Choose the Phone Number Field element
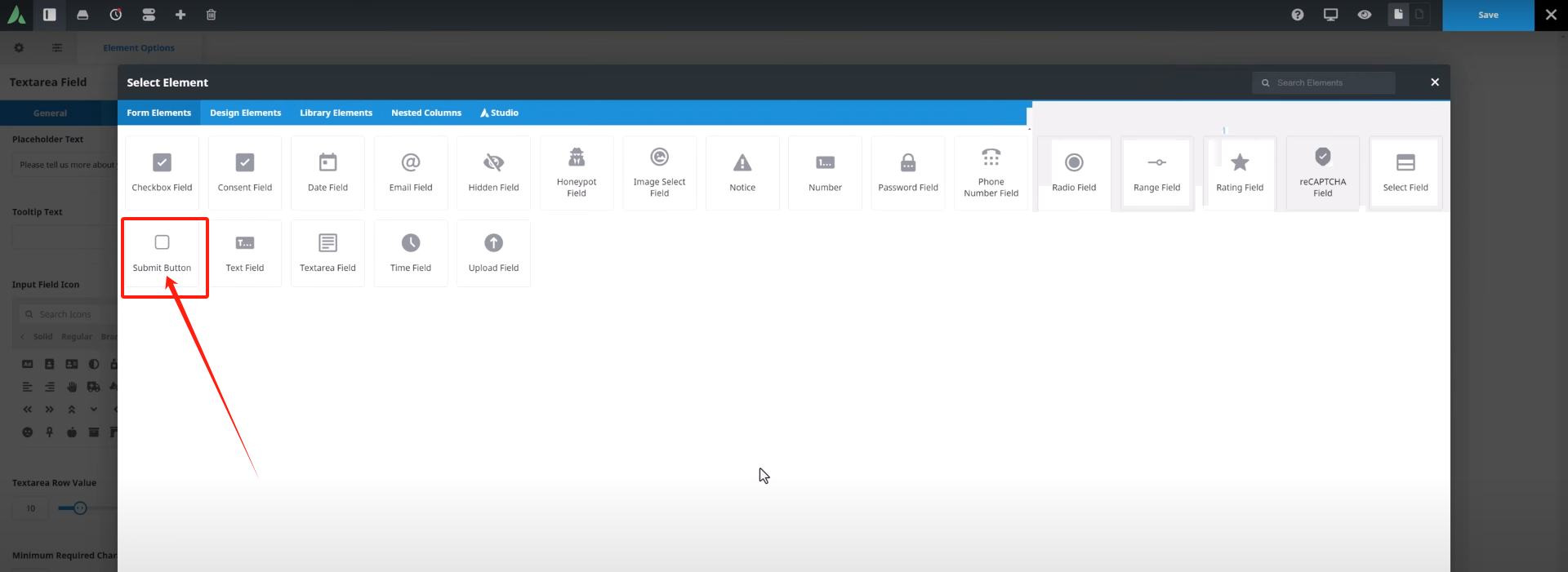 click(991, 172)
